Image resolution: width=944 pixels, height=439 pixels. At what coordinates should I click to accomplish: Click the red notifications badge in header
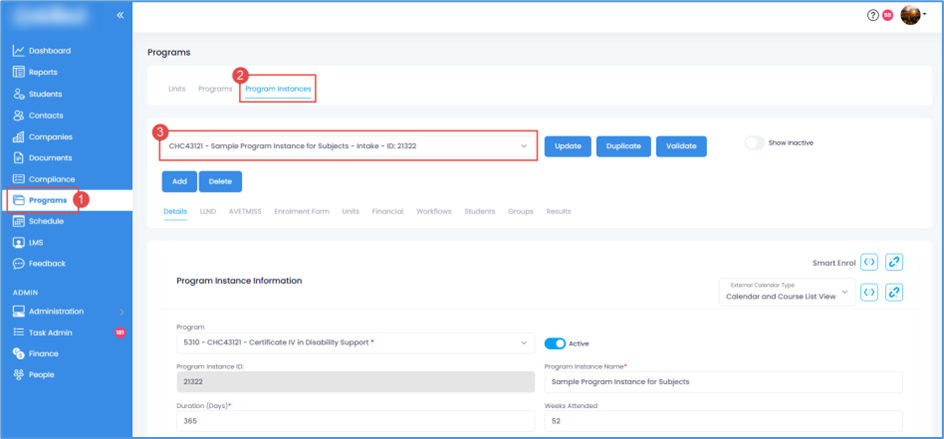click(887, 15)
